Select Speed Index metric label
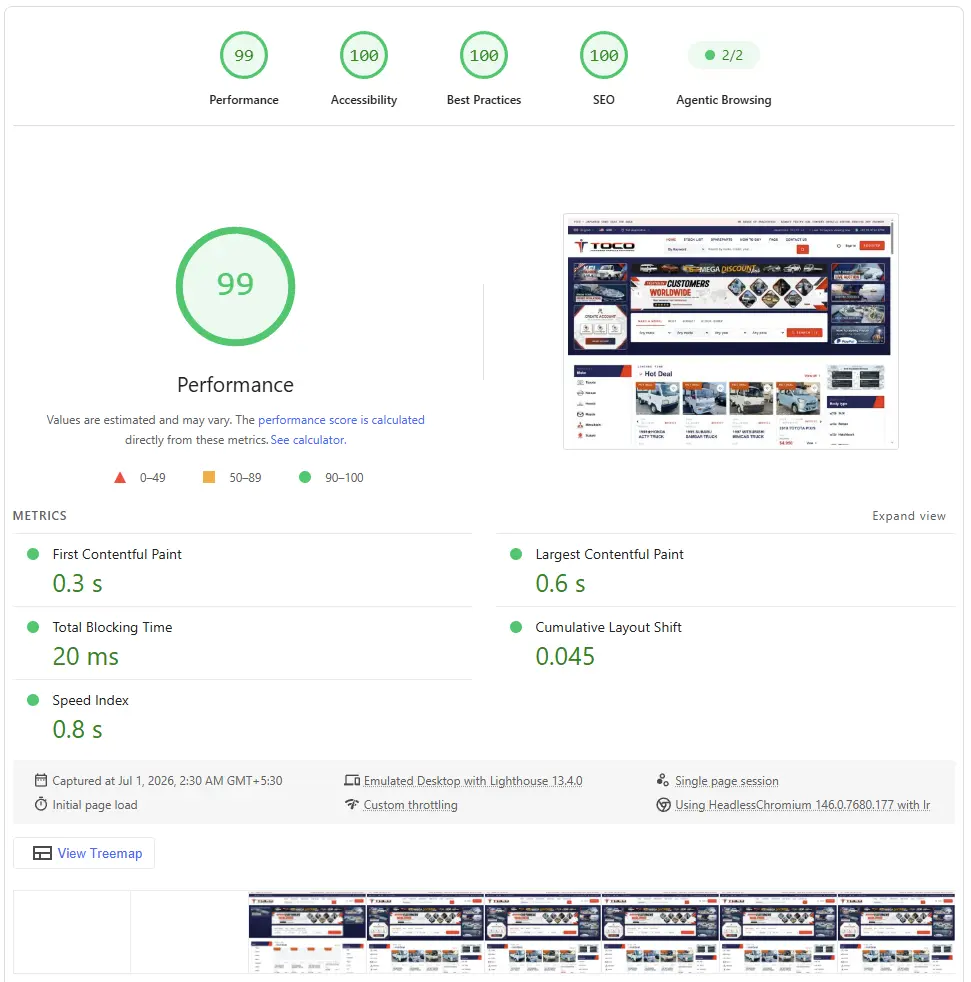The height and width of the screenshot is (982, 971). pos(90,700)
